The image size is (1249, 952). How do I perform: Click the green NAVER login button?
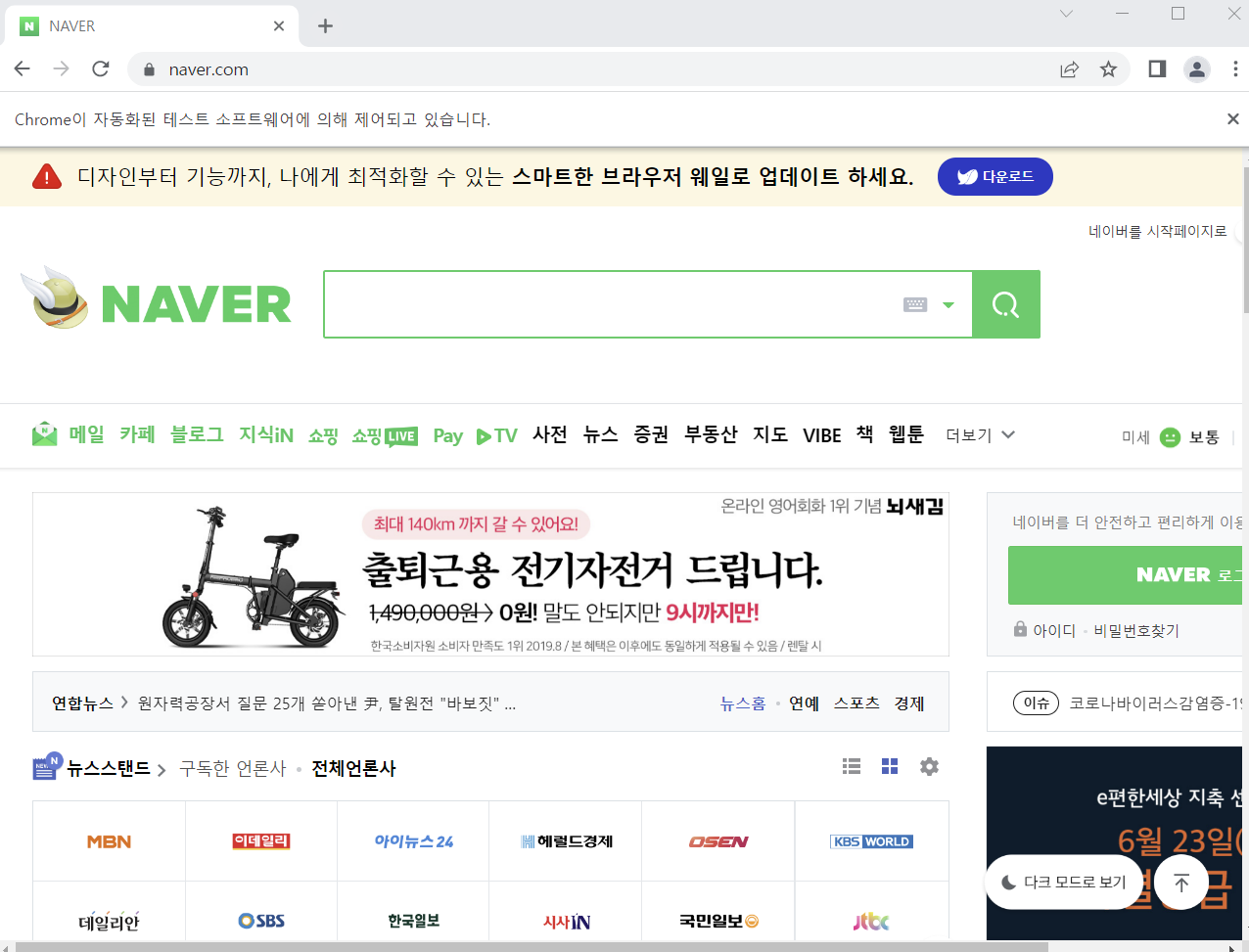pyautogui.click(x=1126, y=575)
